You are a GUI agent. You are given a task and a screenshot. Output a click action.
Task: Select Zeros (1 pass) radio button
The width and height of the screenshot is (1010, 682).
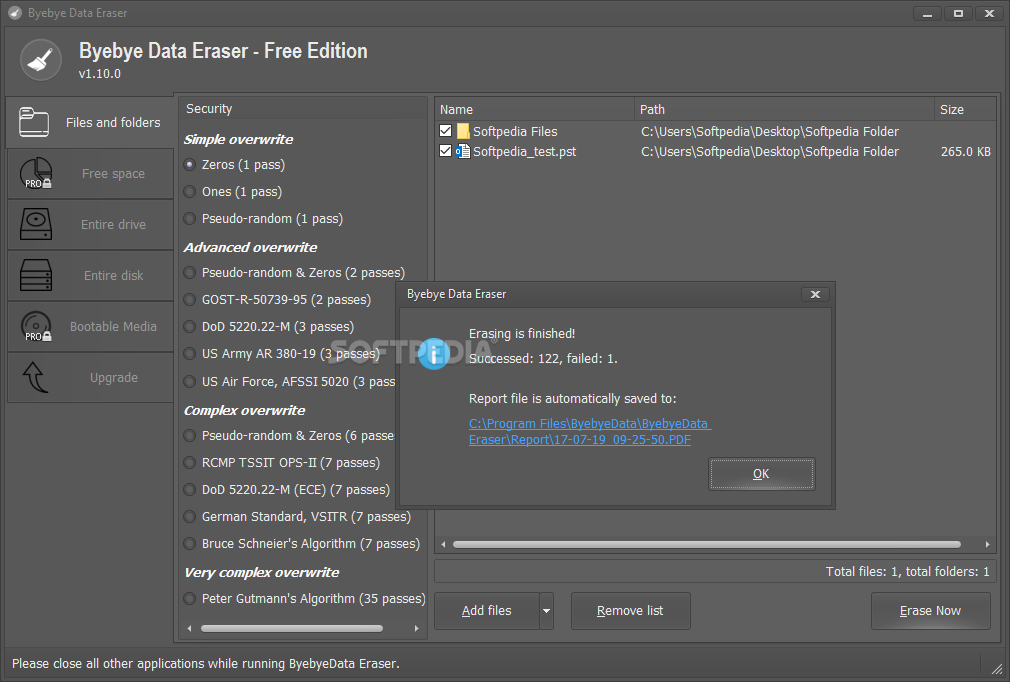pyautogui.click(x=189, y=165)
